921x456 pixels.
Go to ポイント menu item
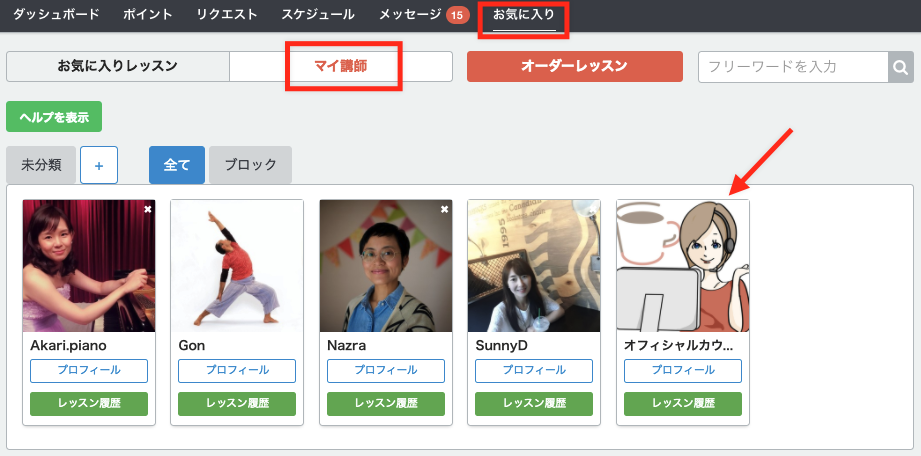[x=148, y=14]
